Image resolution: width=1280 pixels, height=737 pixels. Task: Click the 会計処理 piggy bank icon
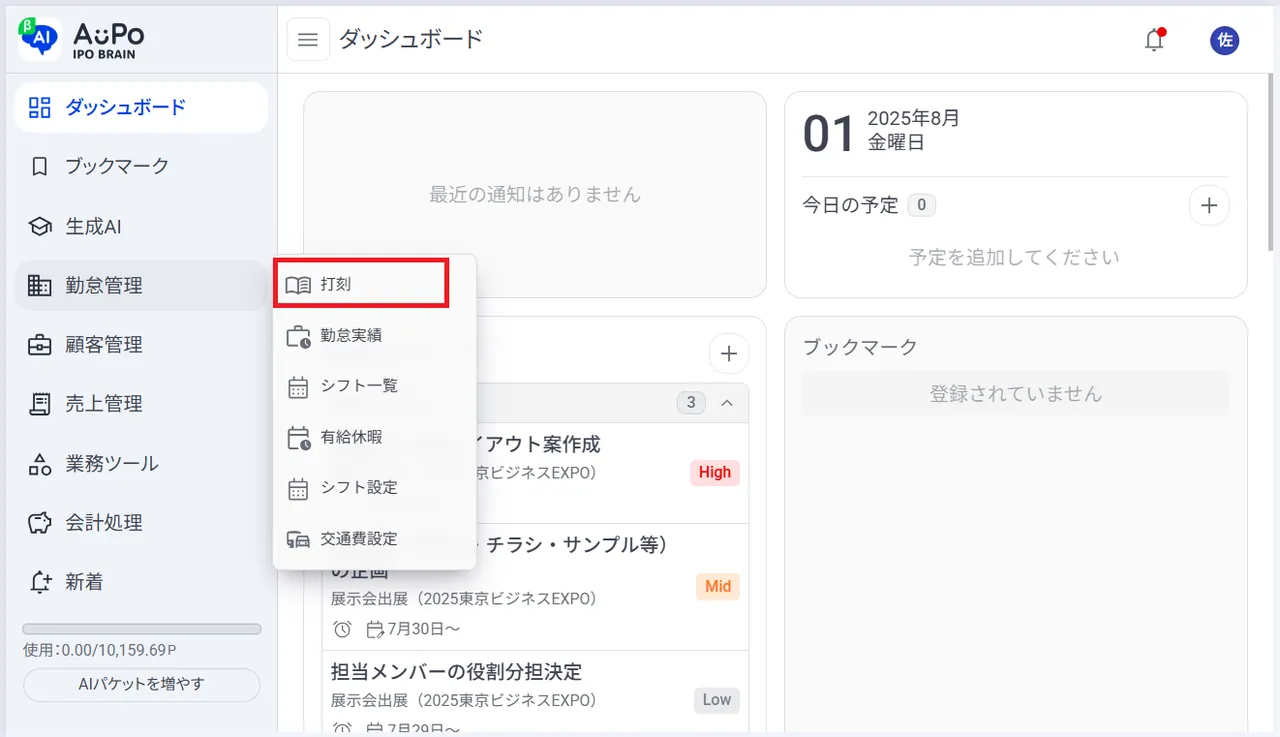point(39,523)
